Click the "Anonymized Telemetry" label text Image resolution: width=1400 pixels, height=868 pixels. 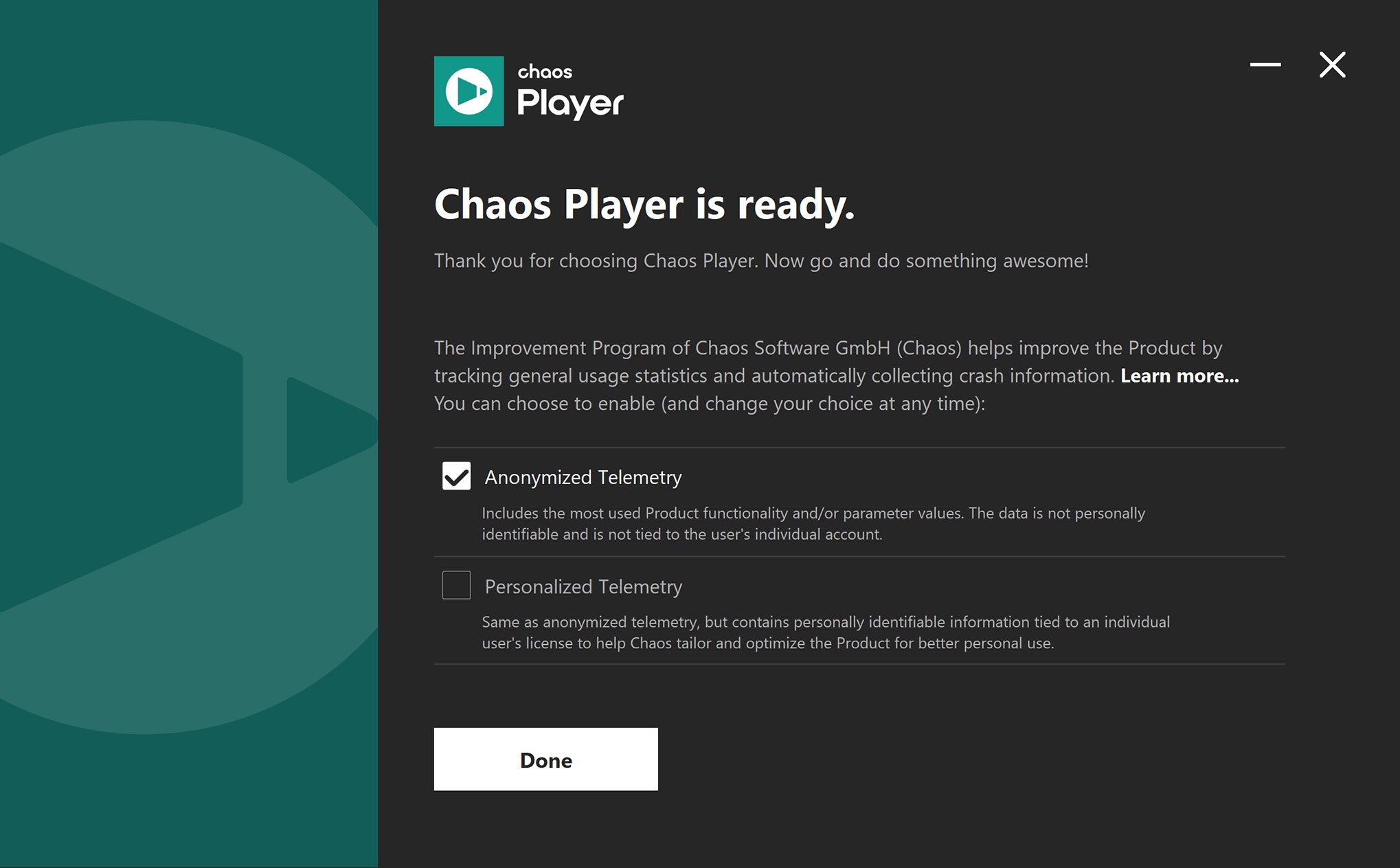tap(583, 477)
